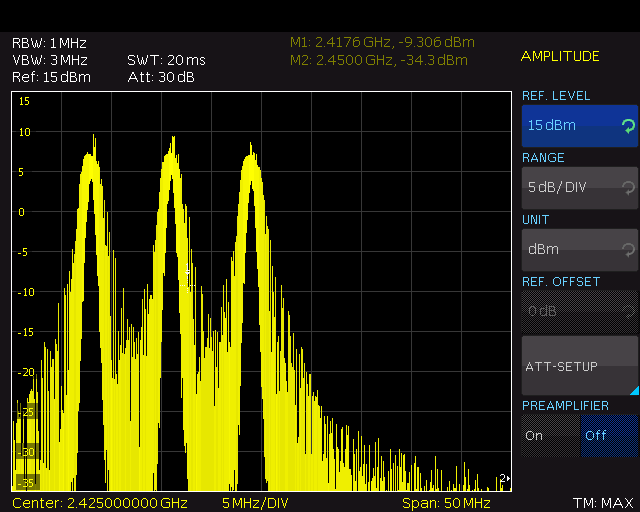Click the Center frequency value
The height and width of the screenshot is (512, 640).
tap(100, 501)
